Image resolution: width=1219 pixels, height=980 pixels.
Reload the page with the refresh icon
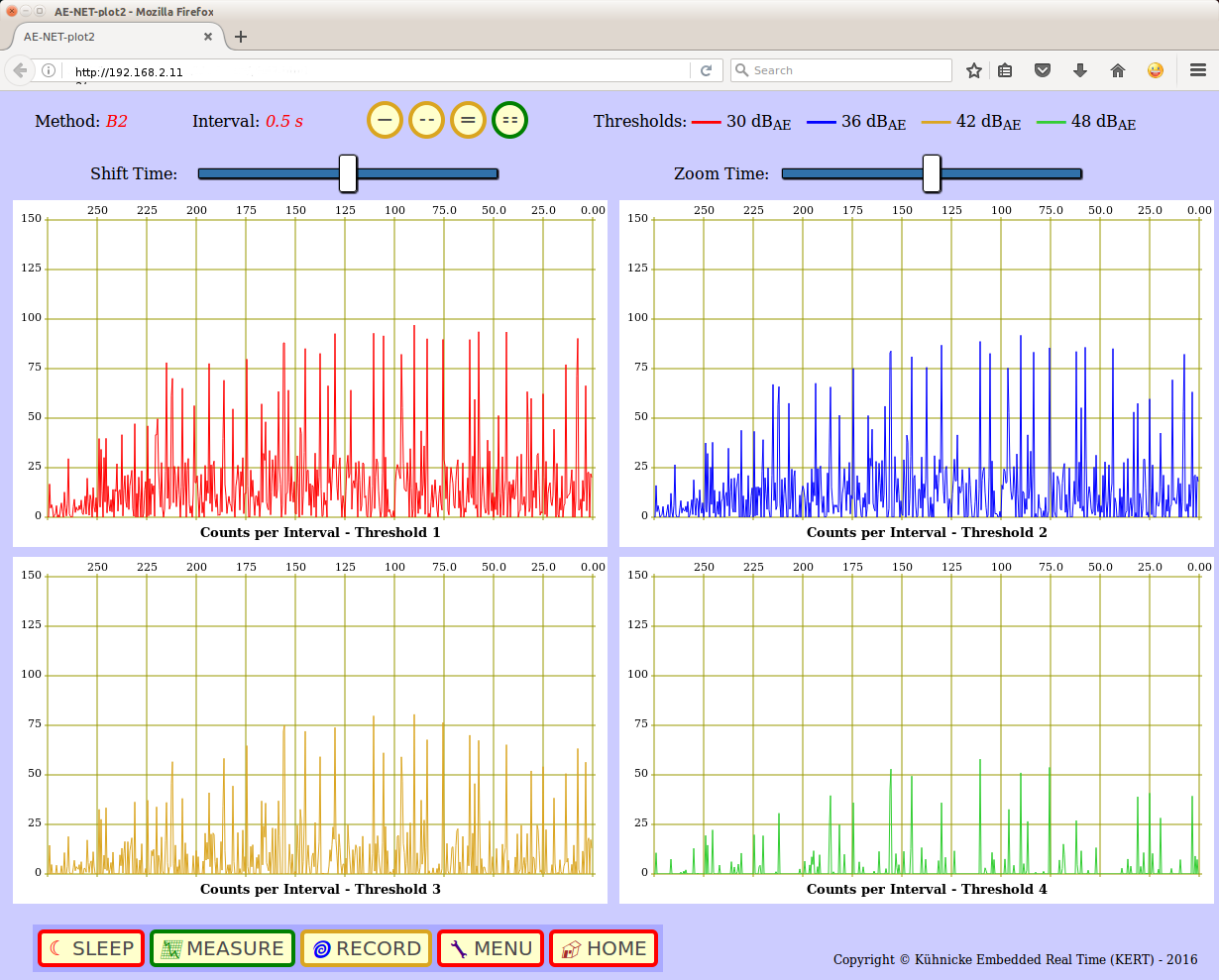coord(707,70)
